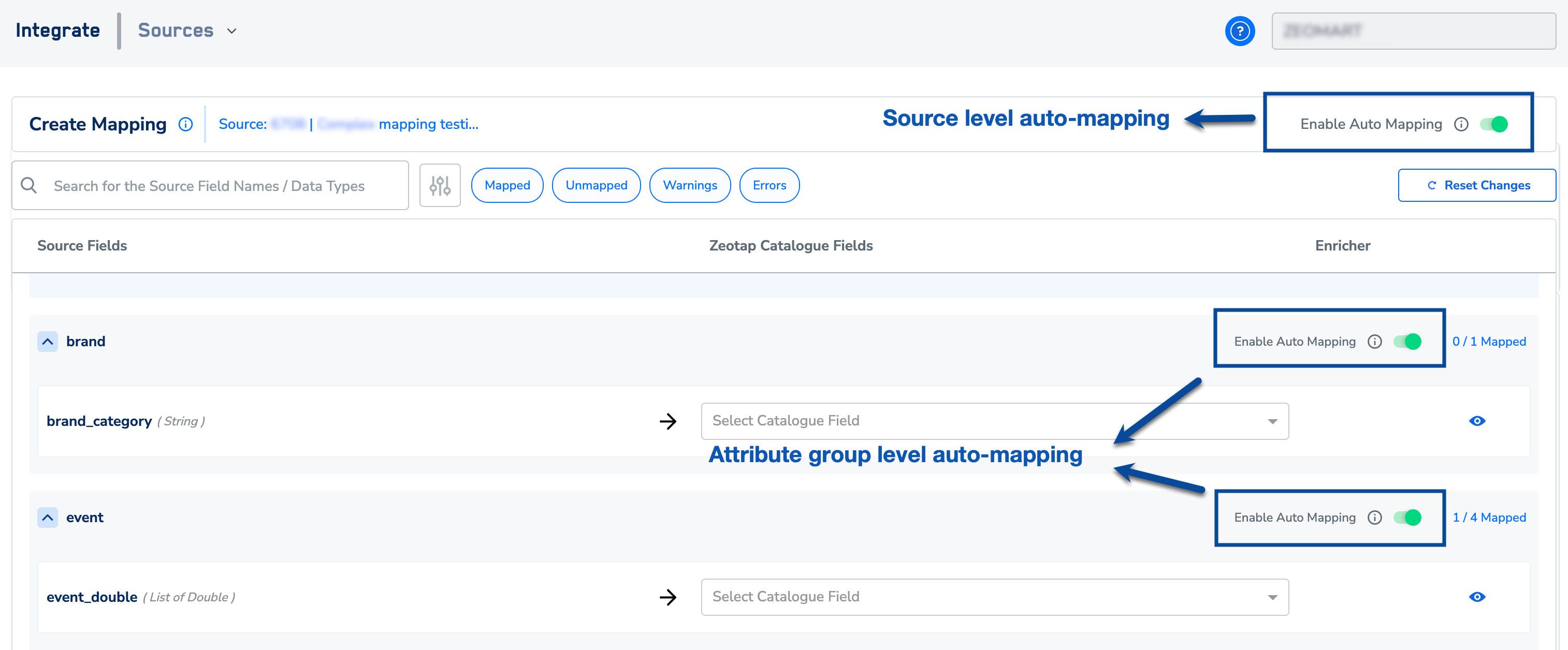Disable auto mapping for brand group

[1408, 342]
